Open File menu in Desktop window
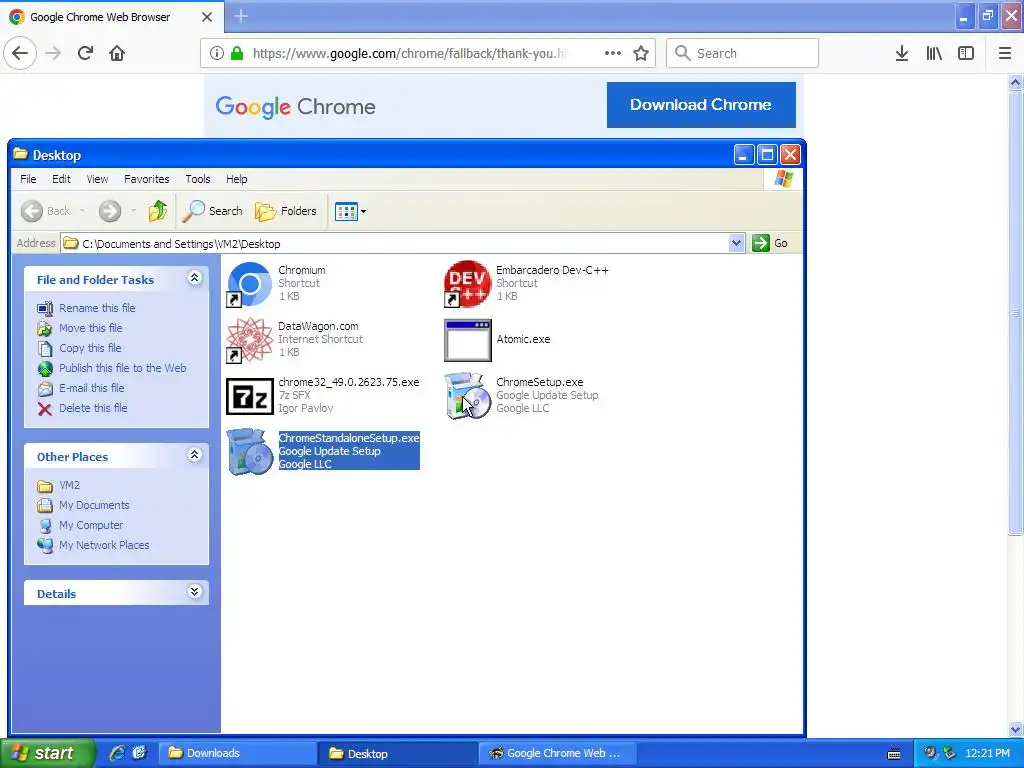 pyautogui.click(x=28, y=179)
